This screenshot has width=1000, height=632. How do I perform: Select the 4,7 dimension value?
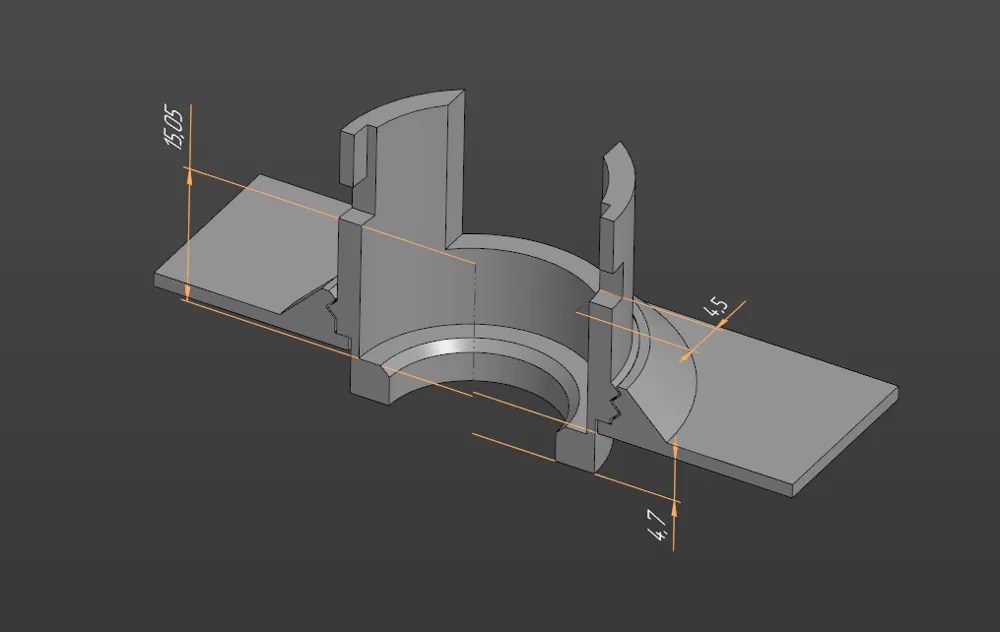tap(658, 527)
